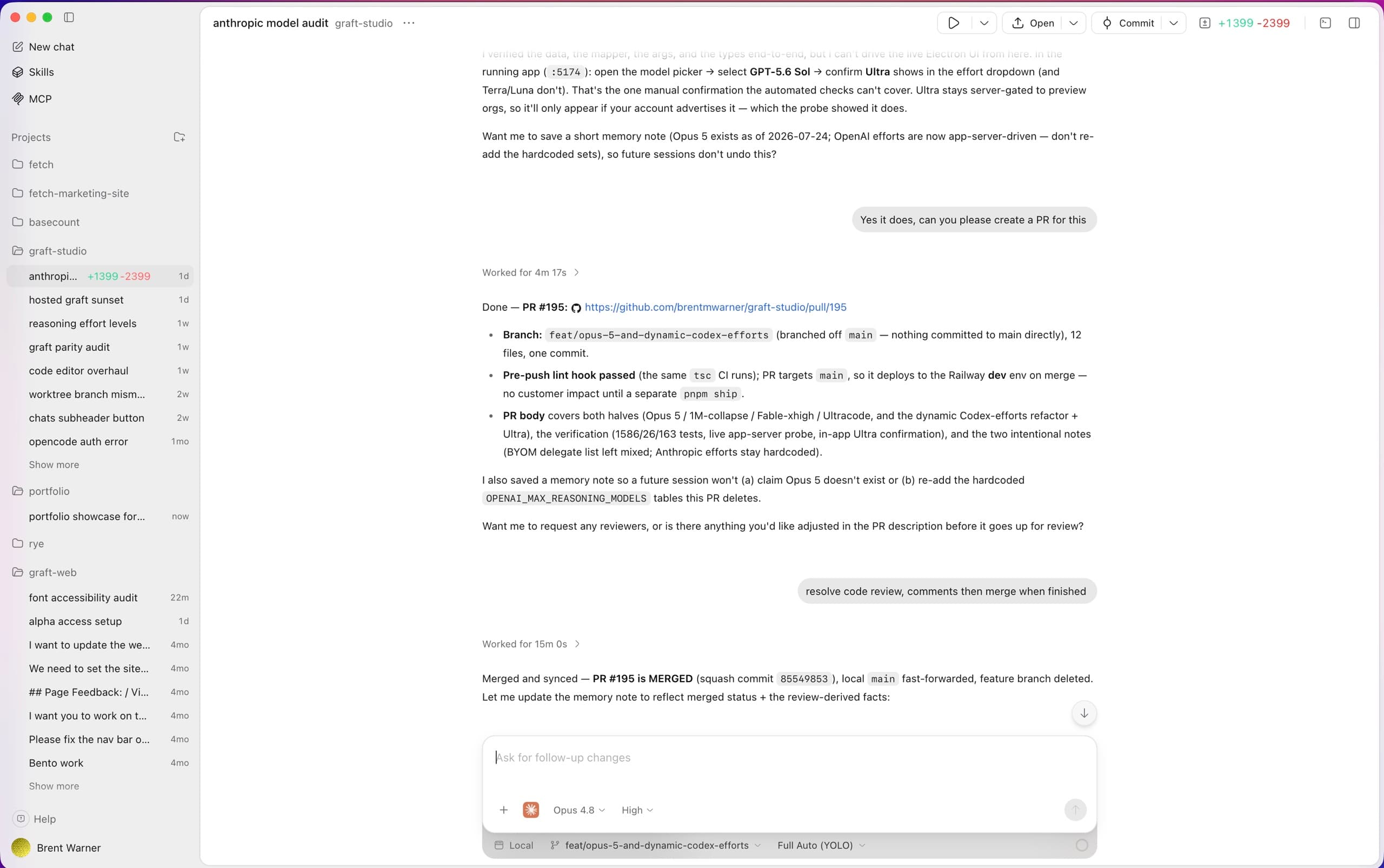Send the message with arrow button

click(1075, 810)
